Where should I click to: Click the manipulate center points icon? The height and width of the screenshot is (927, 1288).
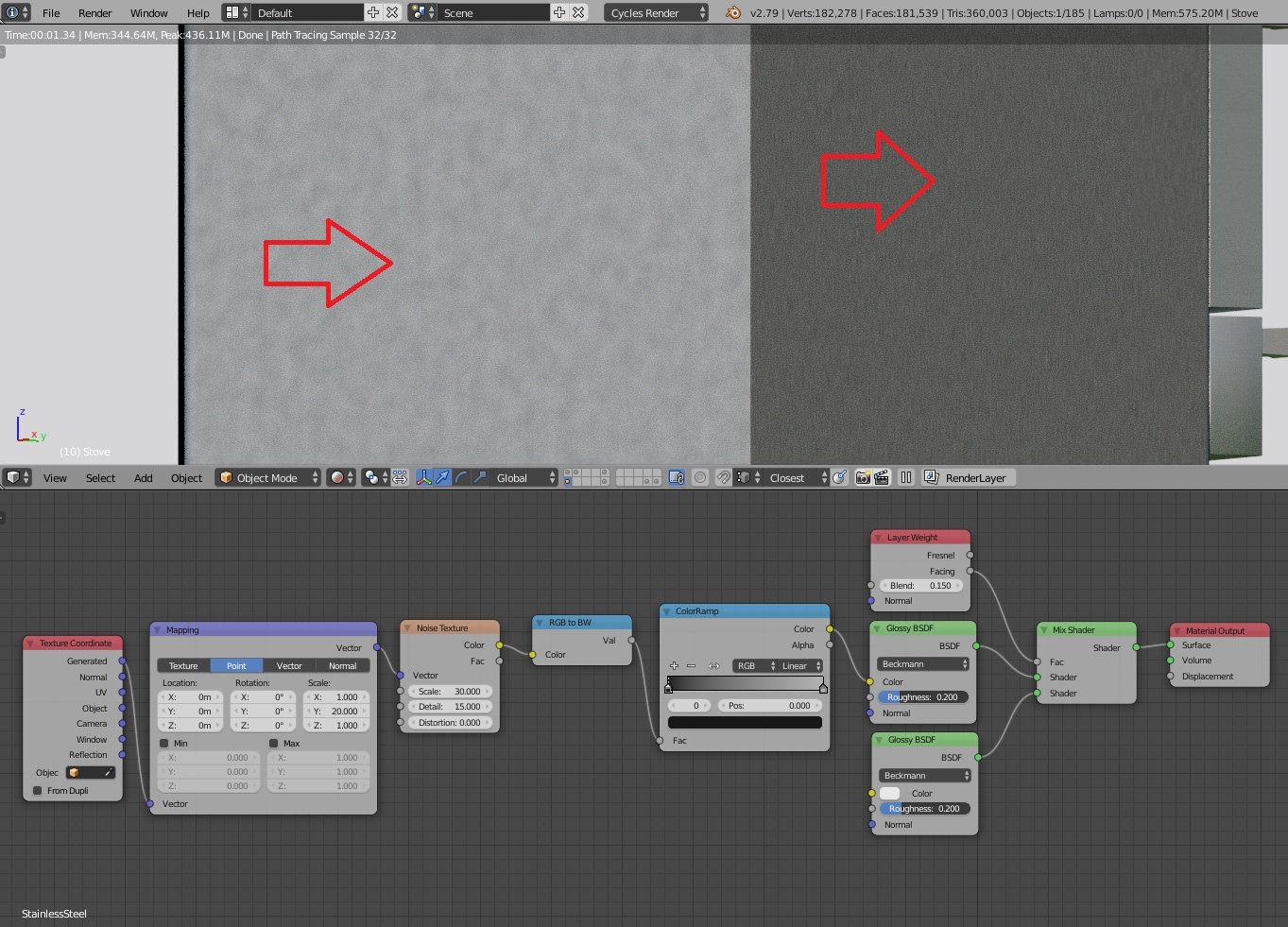pos(400,477)
